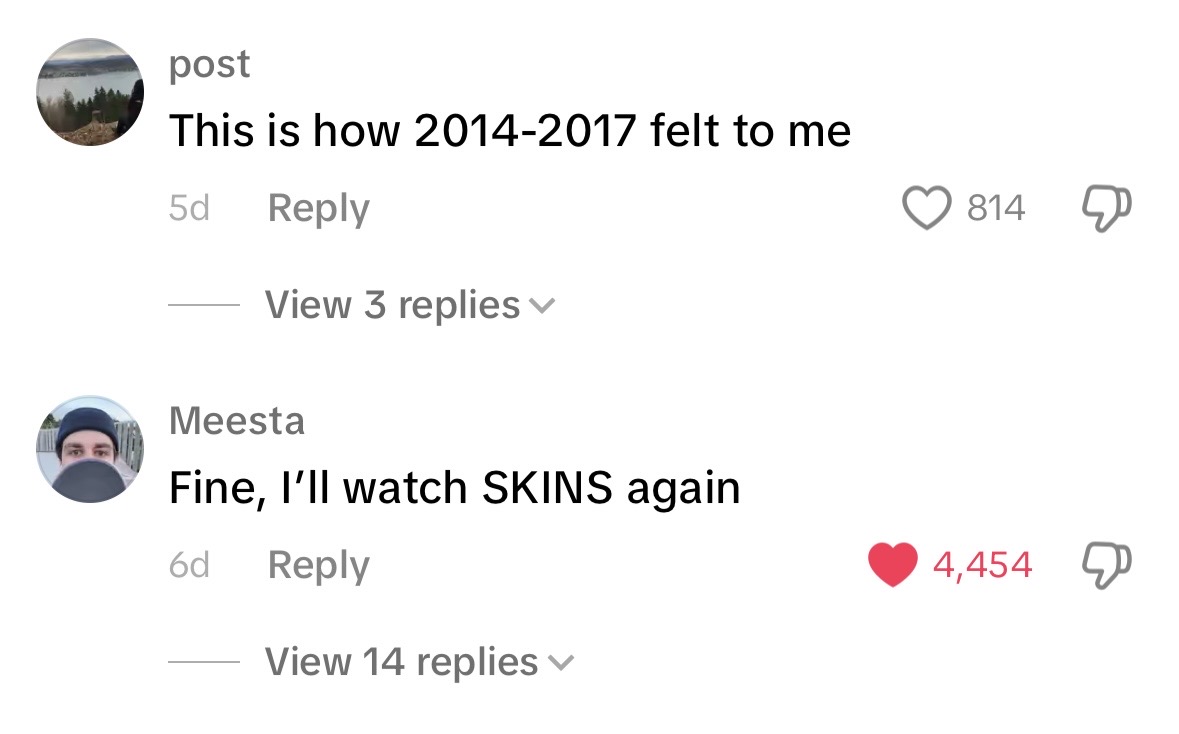Open Meesta's profile picture

click(90, 449)
